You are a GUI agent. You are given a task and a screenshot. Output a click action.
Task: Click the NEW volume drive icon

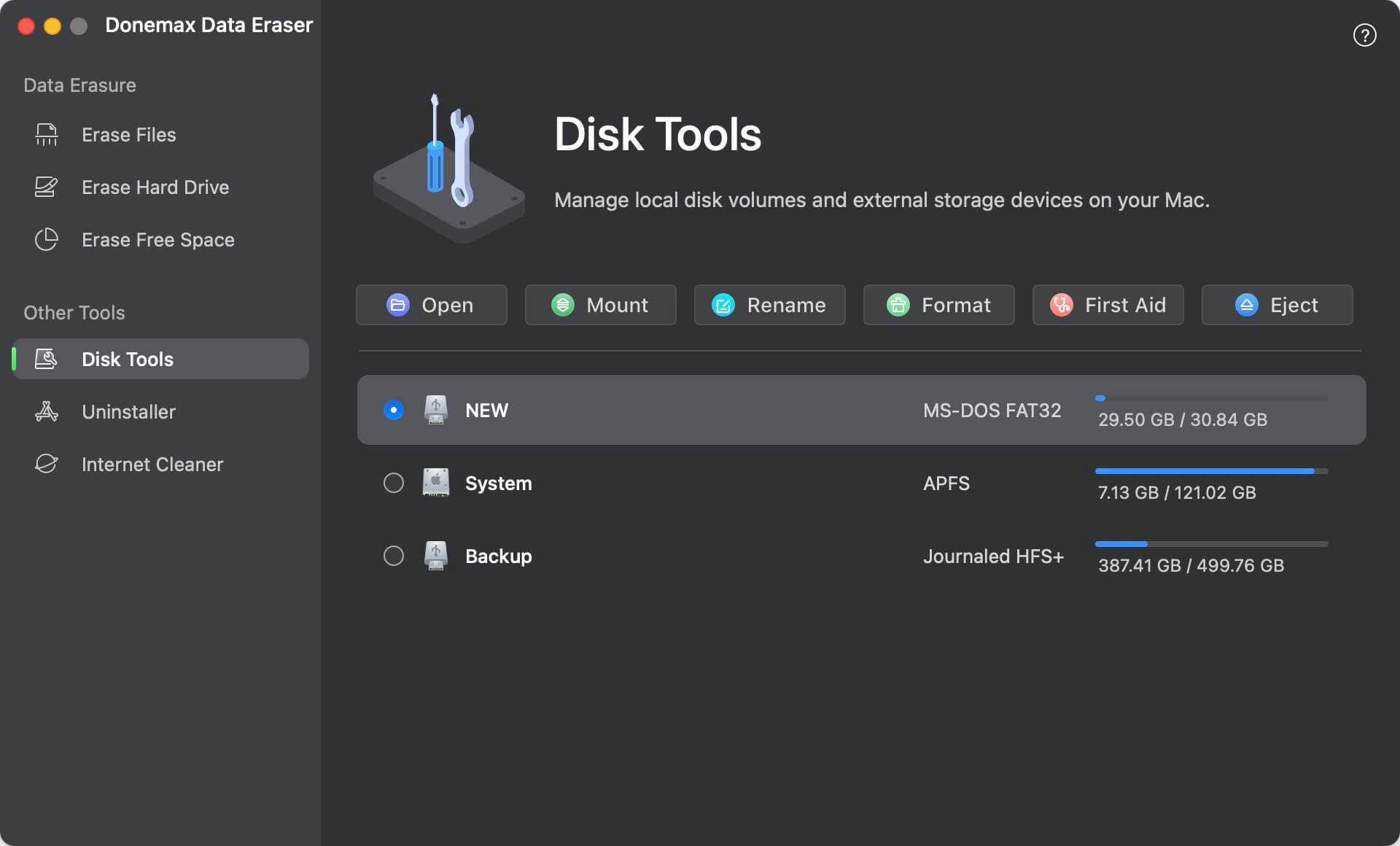coord(436,410)
